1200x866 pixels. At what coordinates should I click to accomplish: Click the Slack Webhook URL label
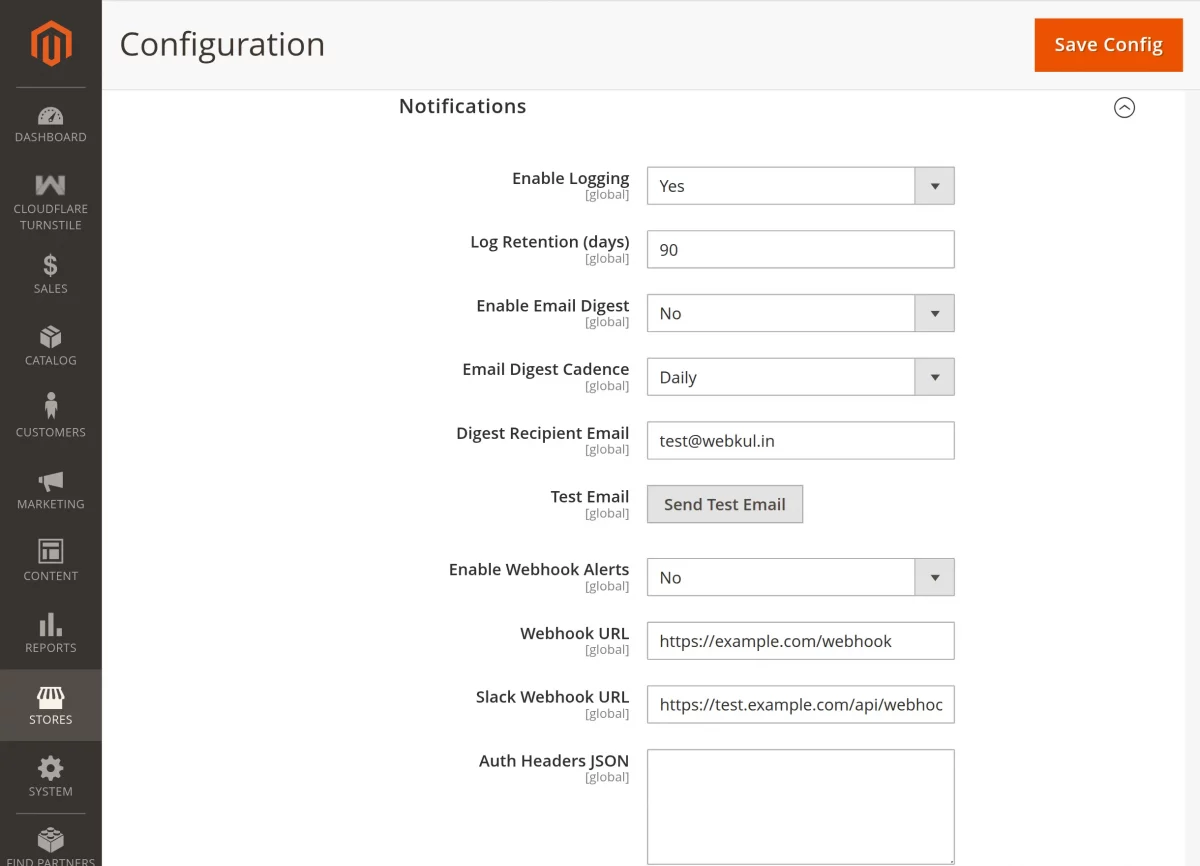[x=553, y=697]
